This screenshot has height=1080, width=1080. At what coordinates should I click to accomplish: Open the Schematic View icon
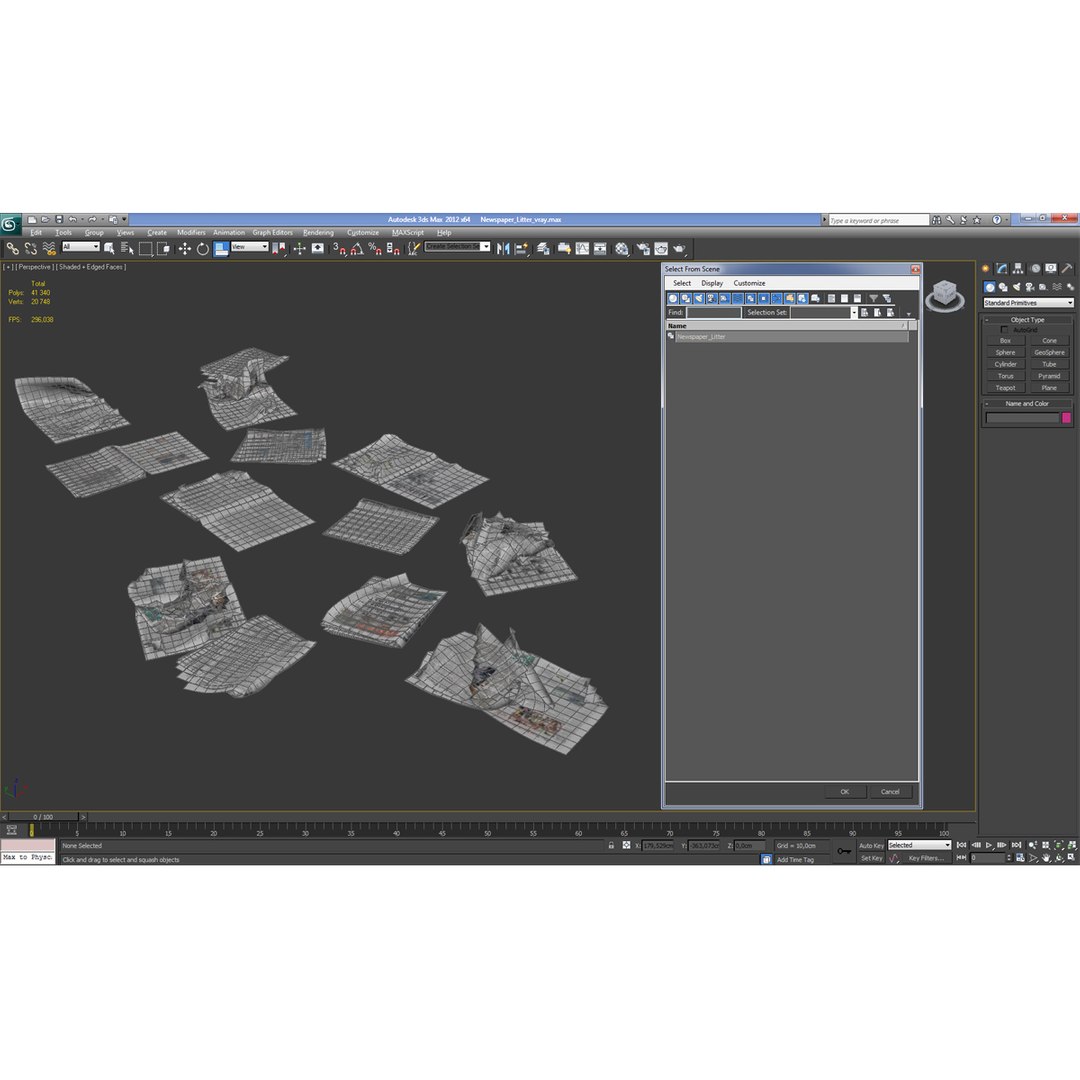pyautogui.click(x=601, y=249)
